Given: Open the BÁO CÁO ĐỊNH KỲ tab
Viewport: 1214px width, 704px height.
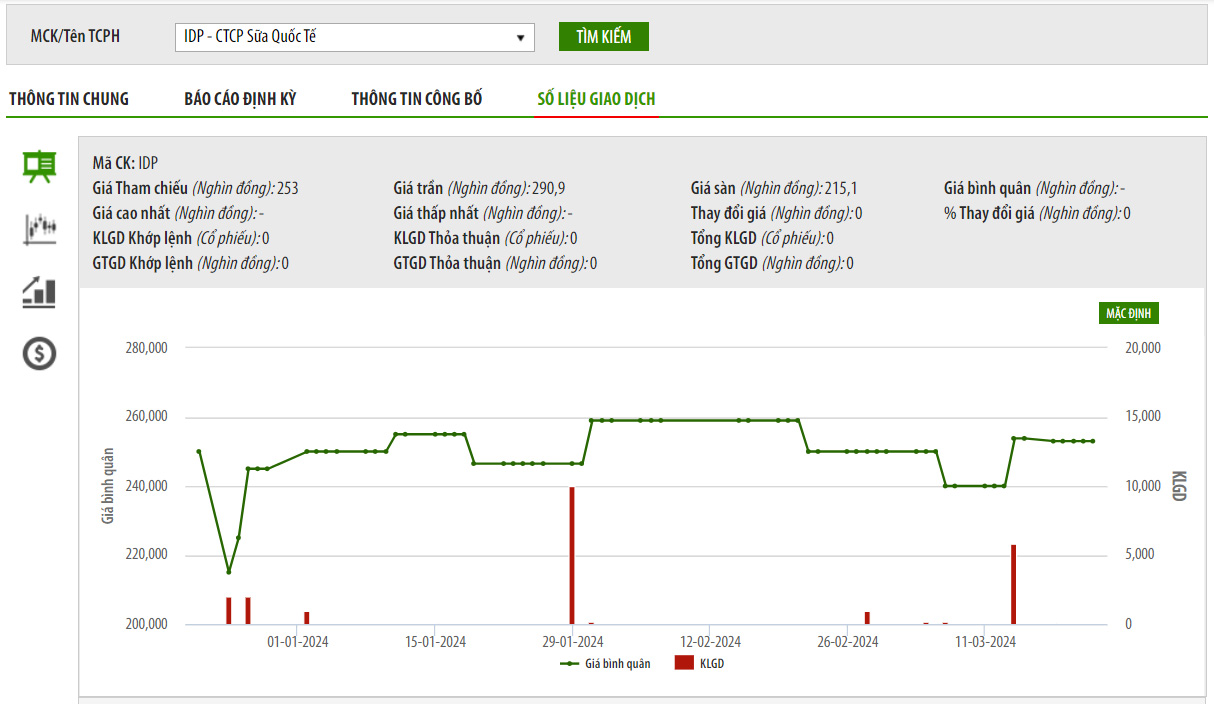Looking at the screenshot, I should 240,99.
